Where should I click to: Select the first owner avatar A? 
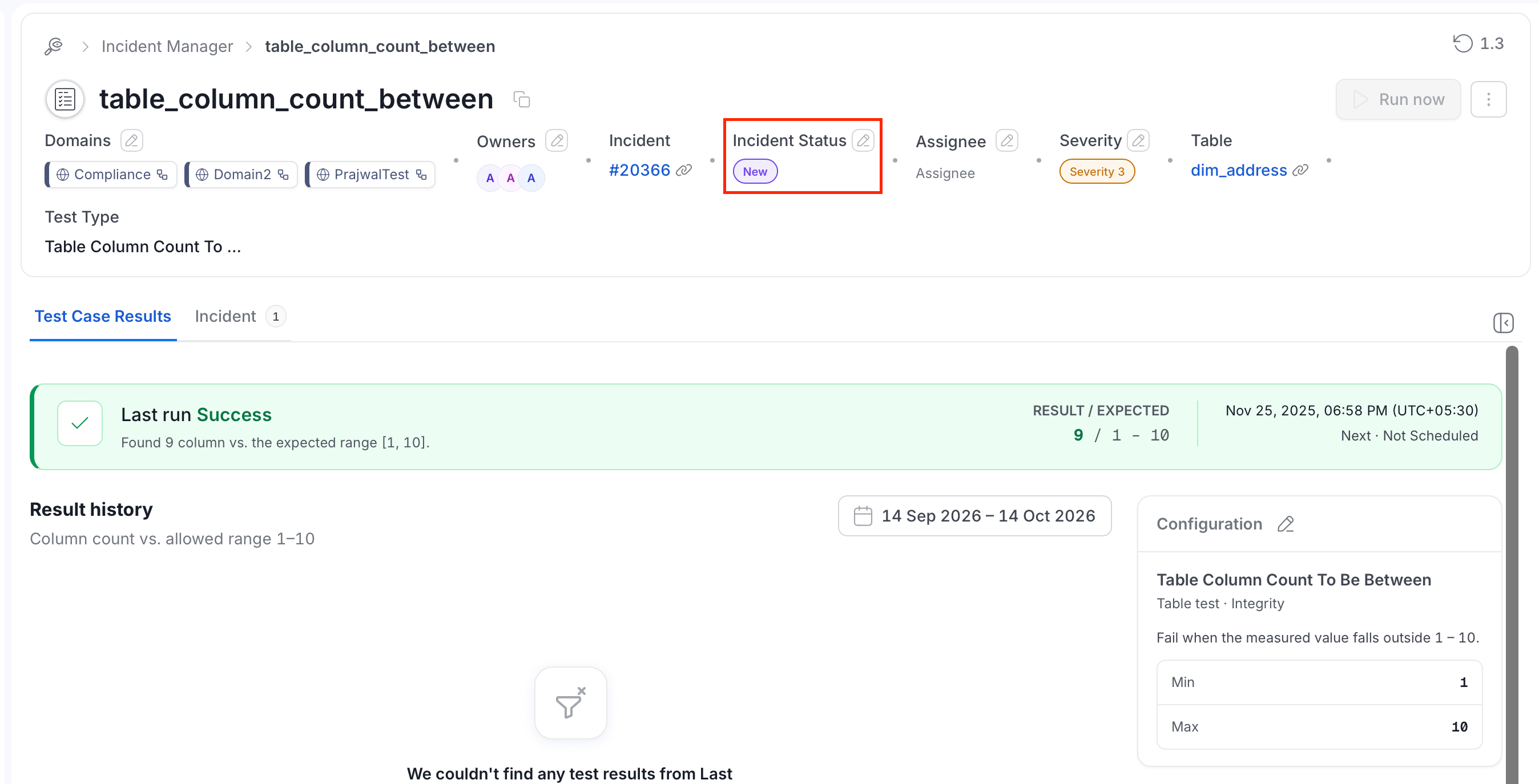490,178
